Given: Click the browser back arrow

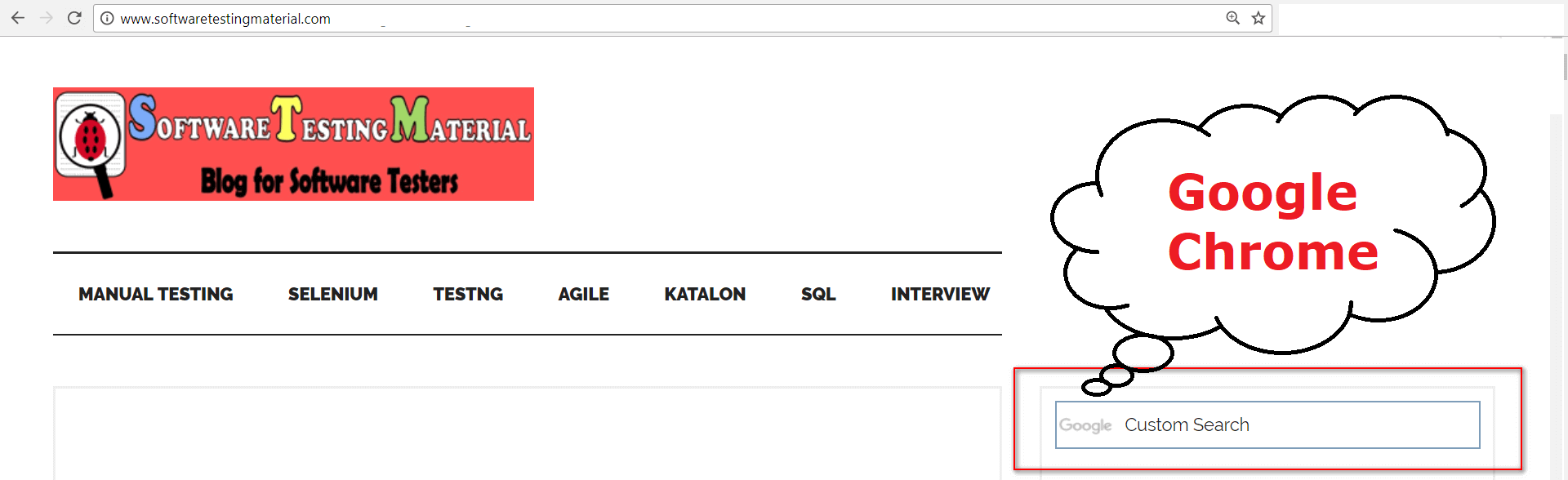Looking at the screenshot, I should pyautogui.click(x=18, y=18).
